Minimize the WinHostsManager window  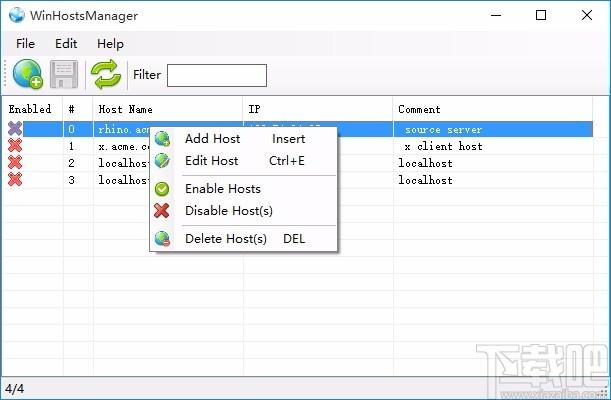[x=496, y=15]
